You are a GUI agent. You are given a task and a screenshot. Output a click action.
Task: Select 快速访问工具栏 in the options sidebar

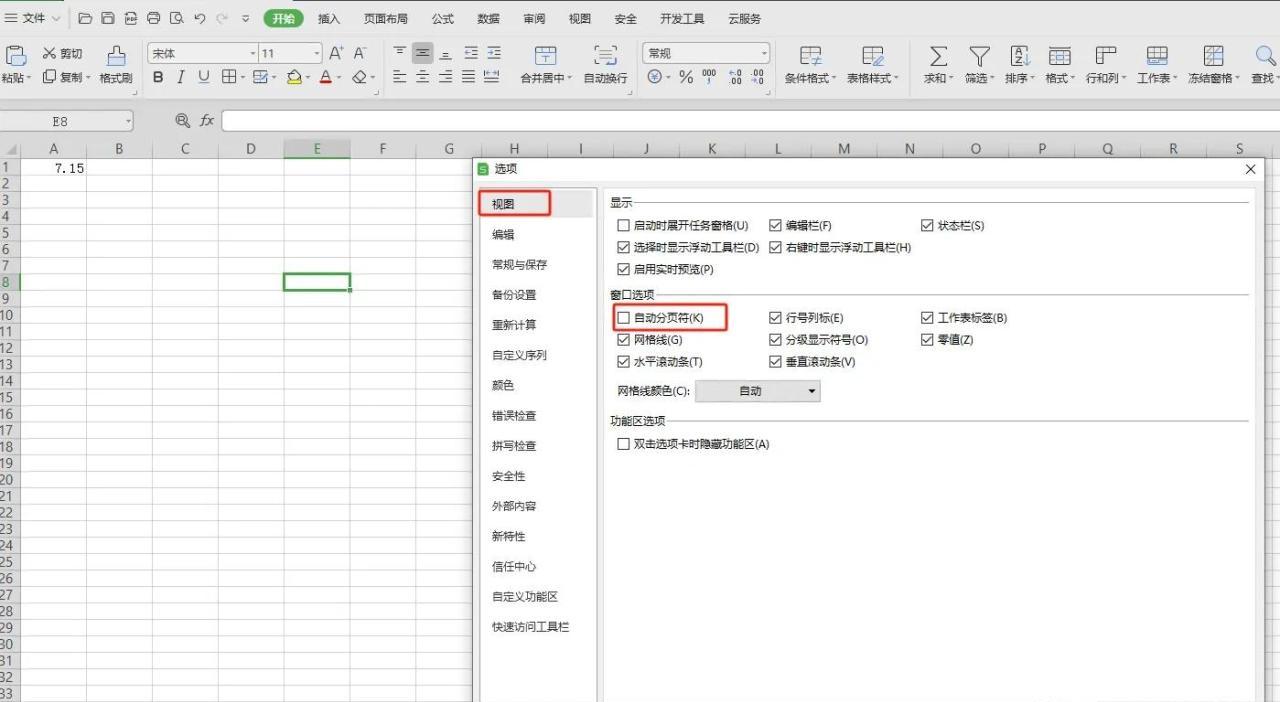tap(530, 626)
